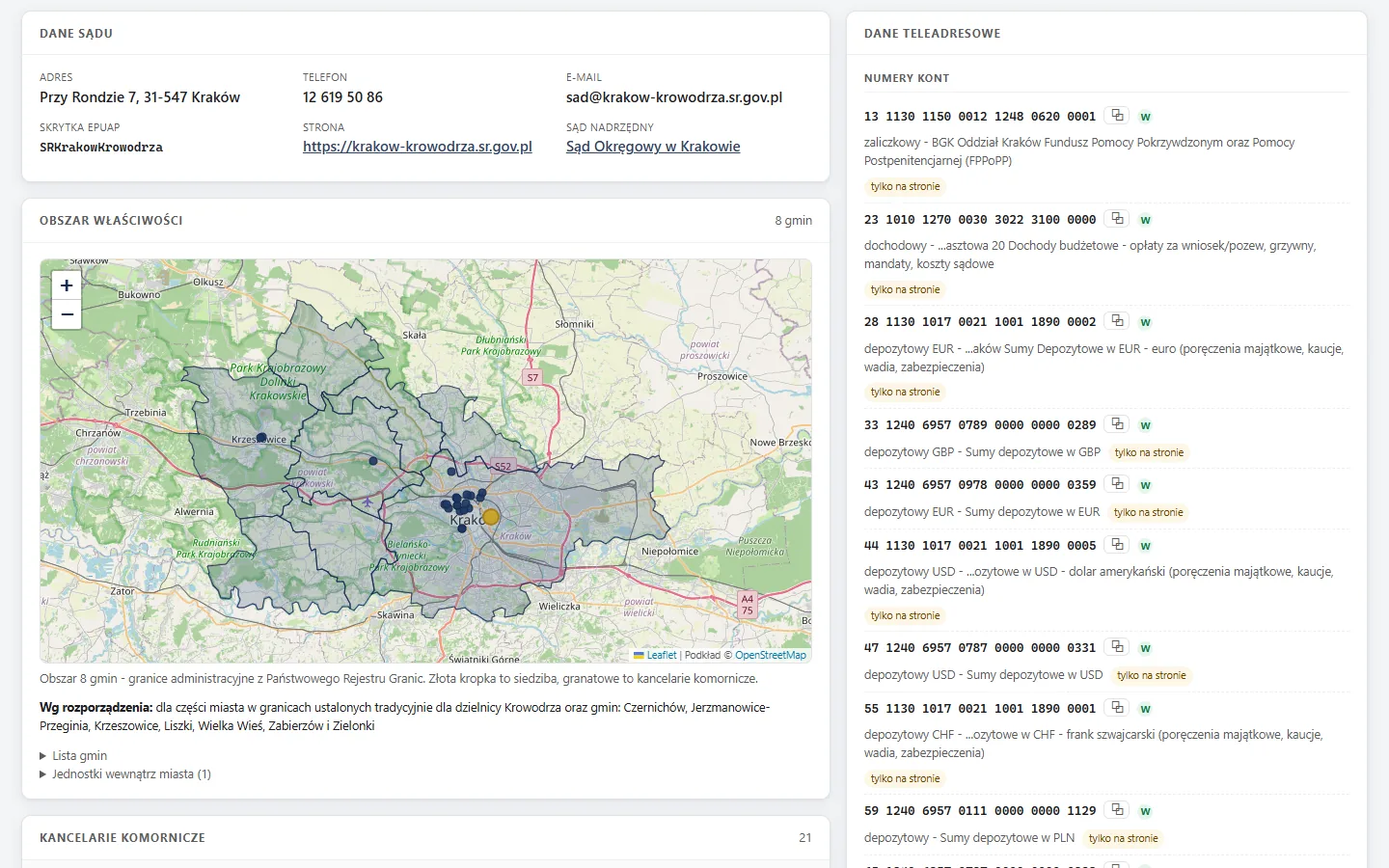Click 'tylko na stronie' tag beside depozytowy GBP
The width and height of the screenshot is (1389, 868).
[x=1149, y=452]
